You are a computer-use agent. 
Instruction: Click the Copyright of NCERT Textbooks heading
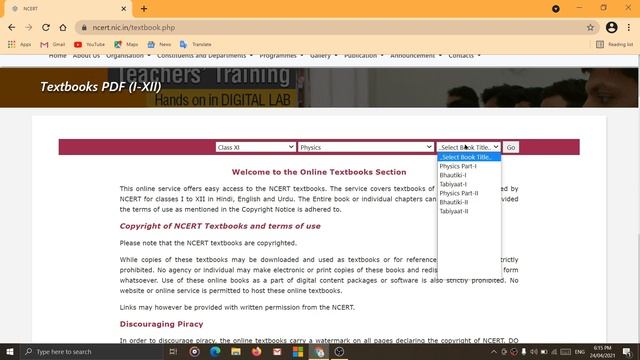point(220,226)
